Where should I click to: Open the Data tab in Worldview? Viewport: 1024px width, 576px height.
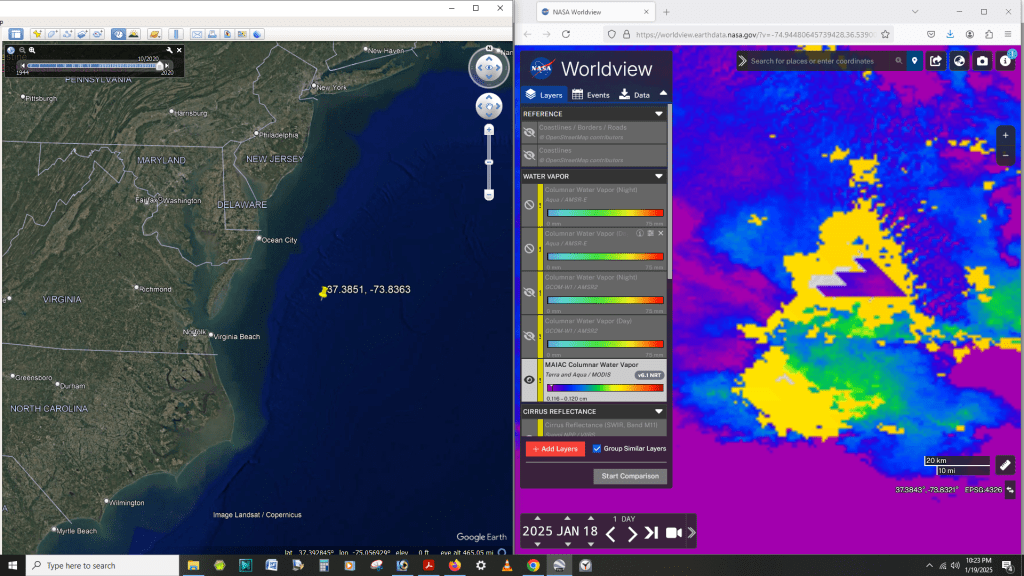click(x=635, y=95)
